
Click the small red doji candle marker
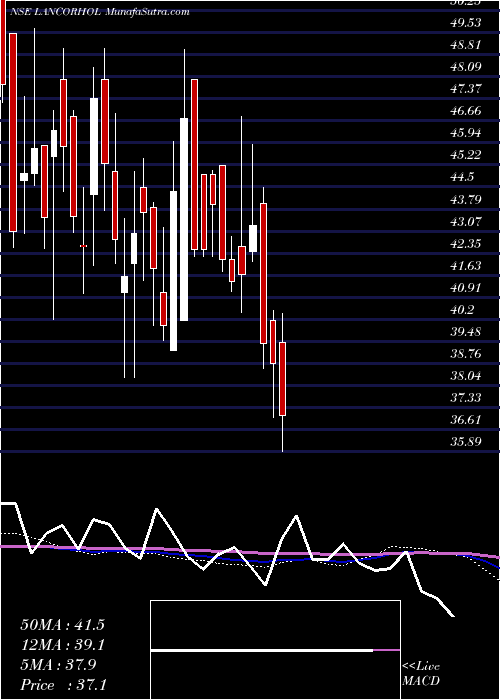click(83, 246)
